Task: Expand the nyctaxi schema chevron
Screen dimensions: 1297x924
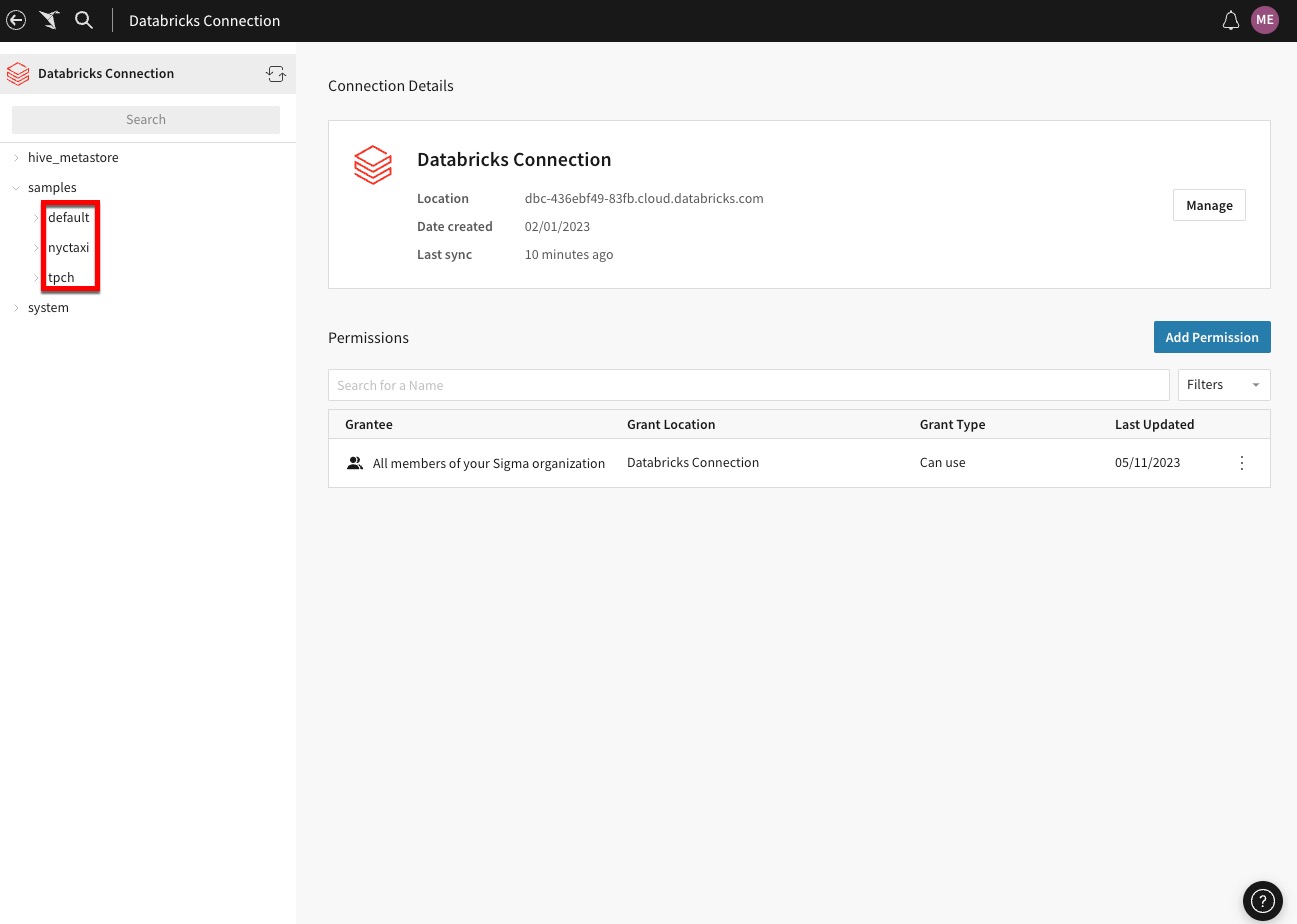Action: coord(37,248)
